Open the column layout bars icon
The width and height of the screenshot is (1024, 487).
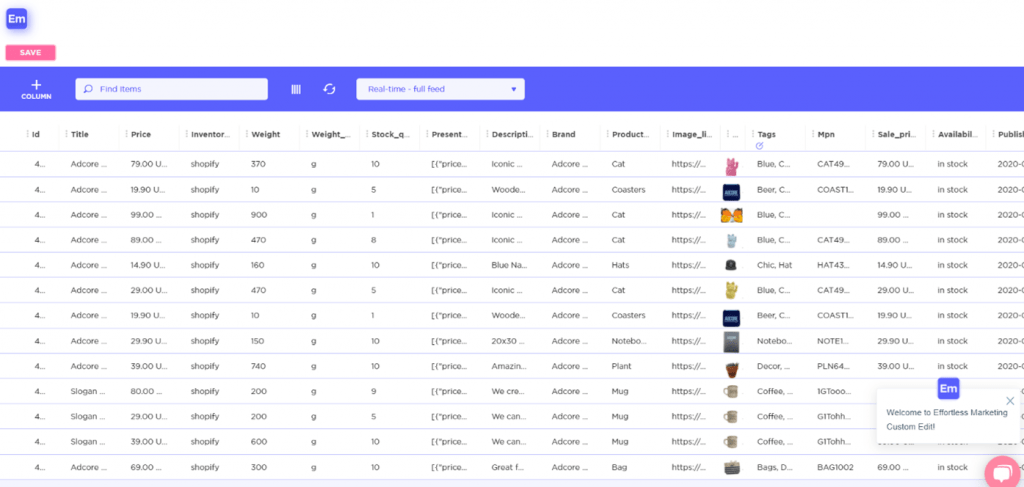click(296, 89)
